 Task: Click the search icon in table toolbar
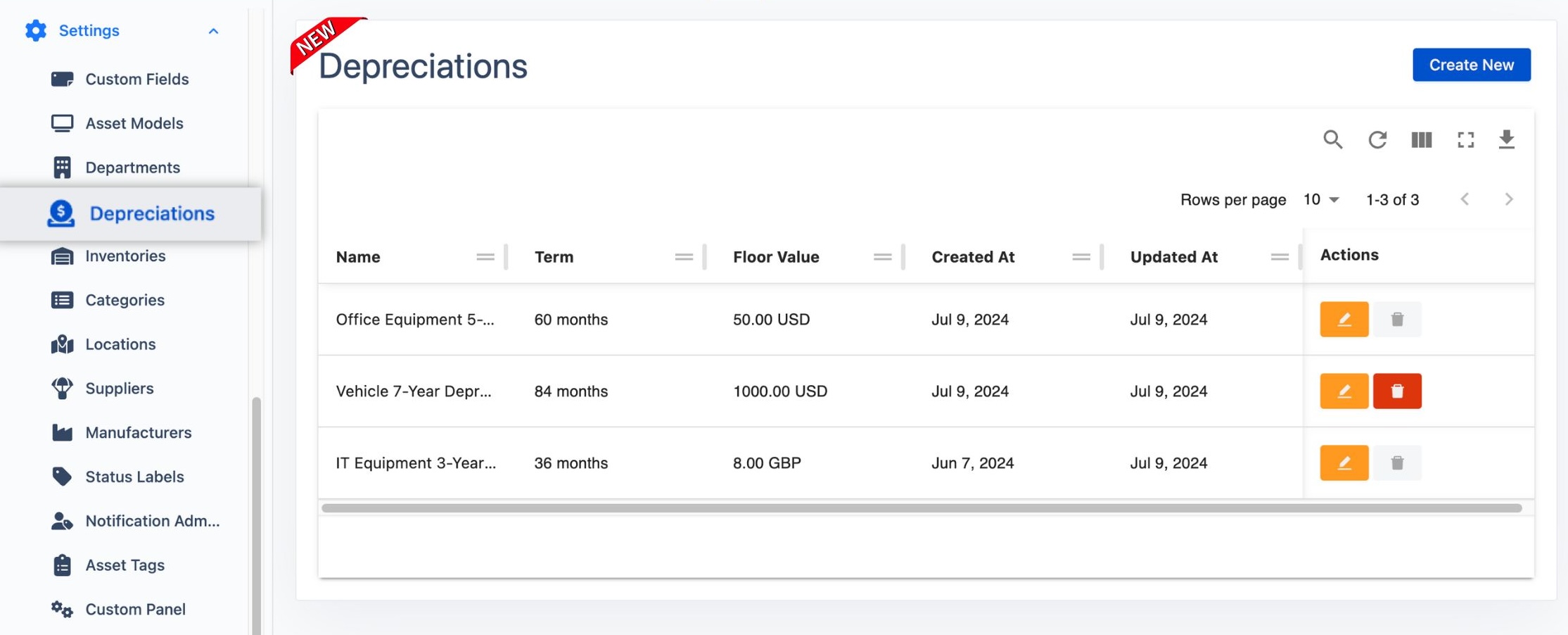[1332, 139]
